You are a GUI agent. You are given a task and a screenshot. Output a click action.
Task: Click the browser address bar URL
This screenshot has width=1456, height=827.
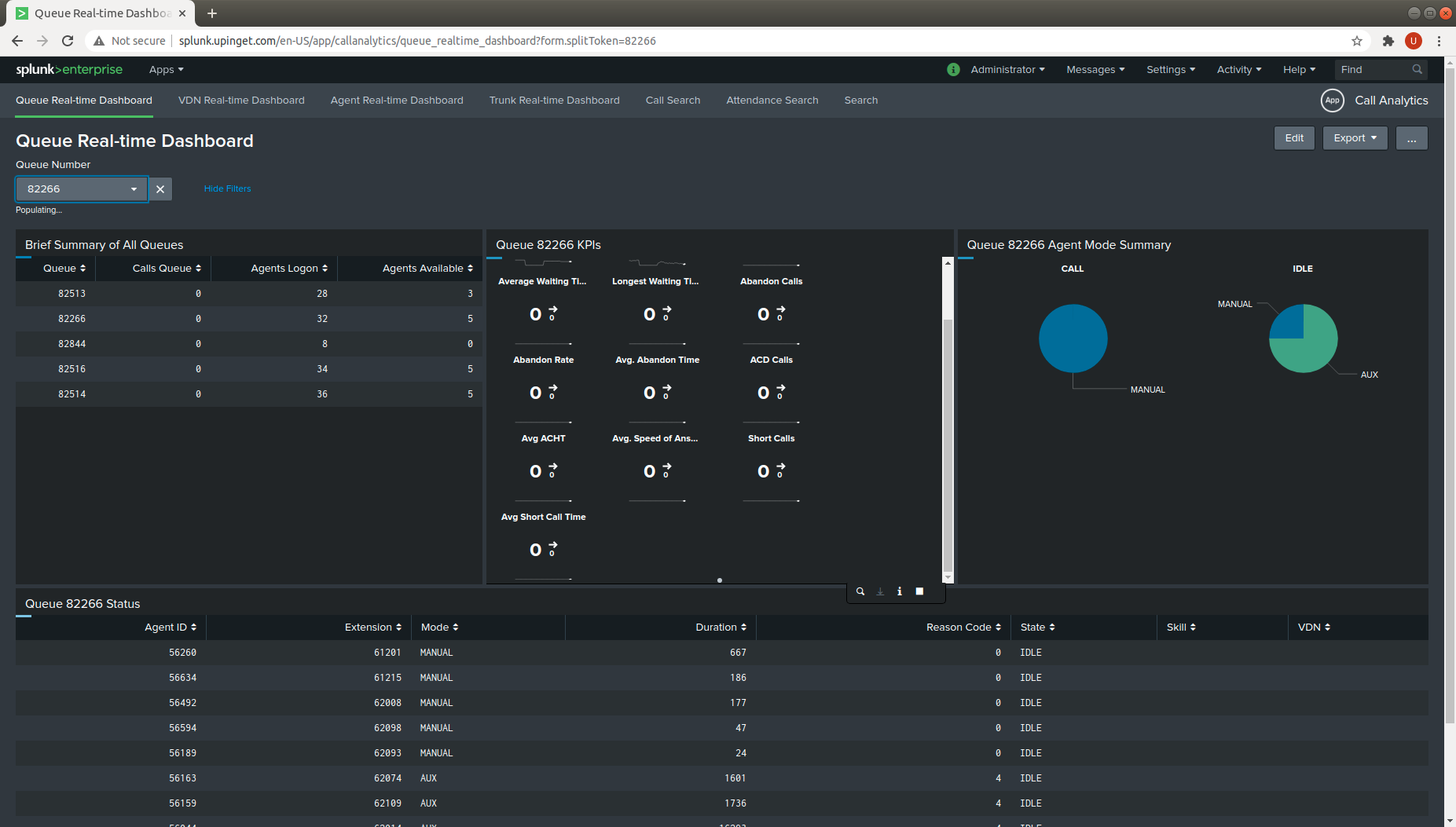(417, 41)
